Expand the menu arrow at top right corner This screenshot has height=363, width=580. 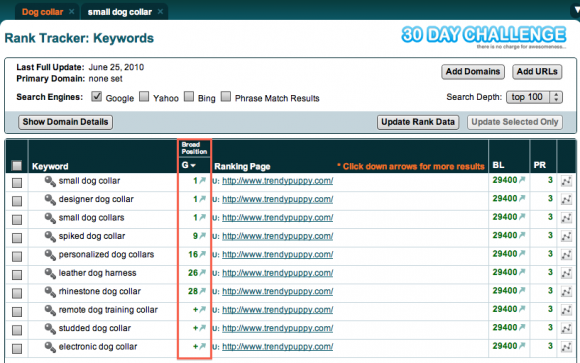(x=576, y=10)
